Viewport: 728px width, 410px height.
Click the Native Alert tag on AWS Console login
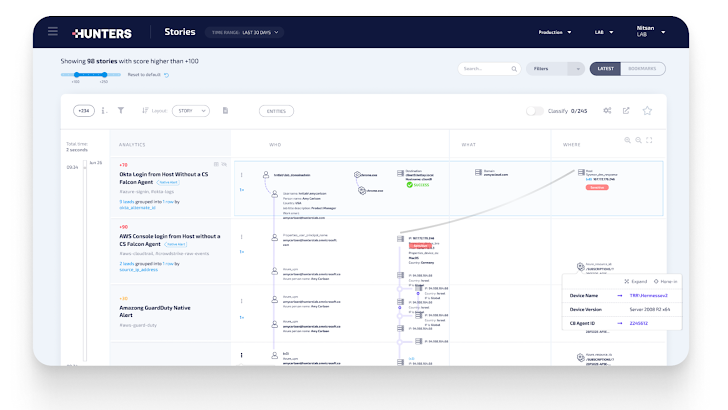(x=176, y=244)
